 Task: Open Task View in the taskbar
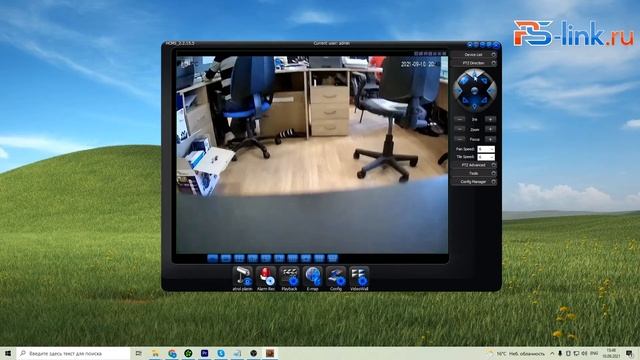click(139, 353)
